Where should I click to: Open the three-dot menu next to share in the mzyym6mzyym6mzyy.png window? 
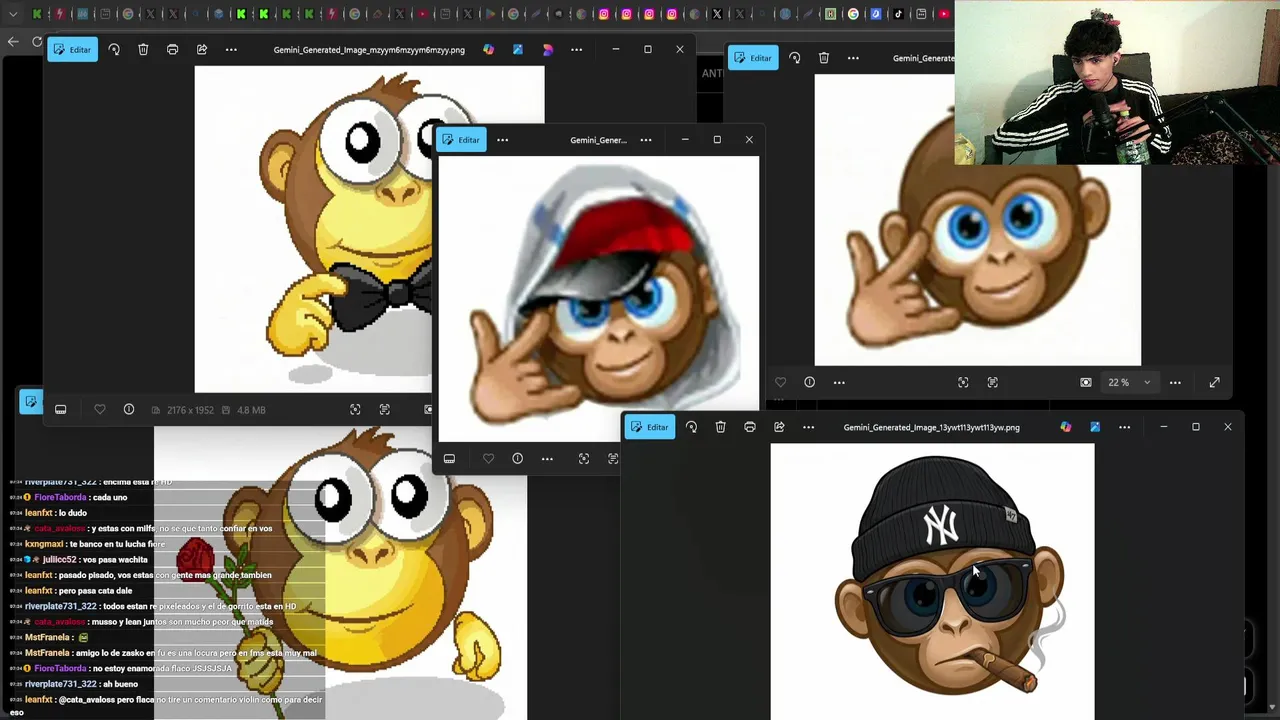click(231, 49)
